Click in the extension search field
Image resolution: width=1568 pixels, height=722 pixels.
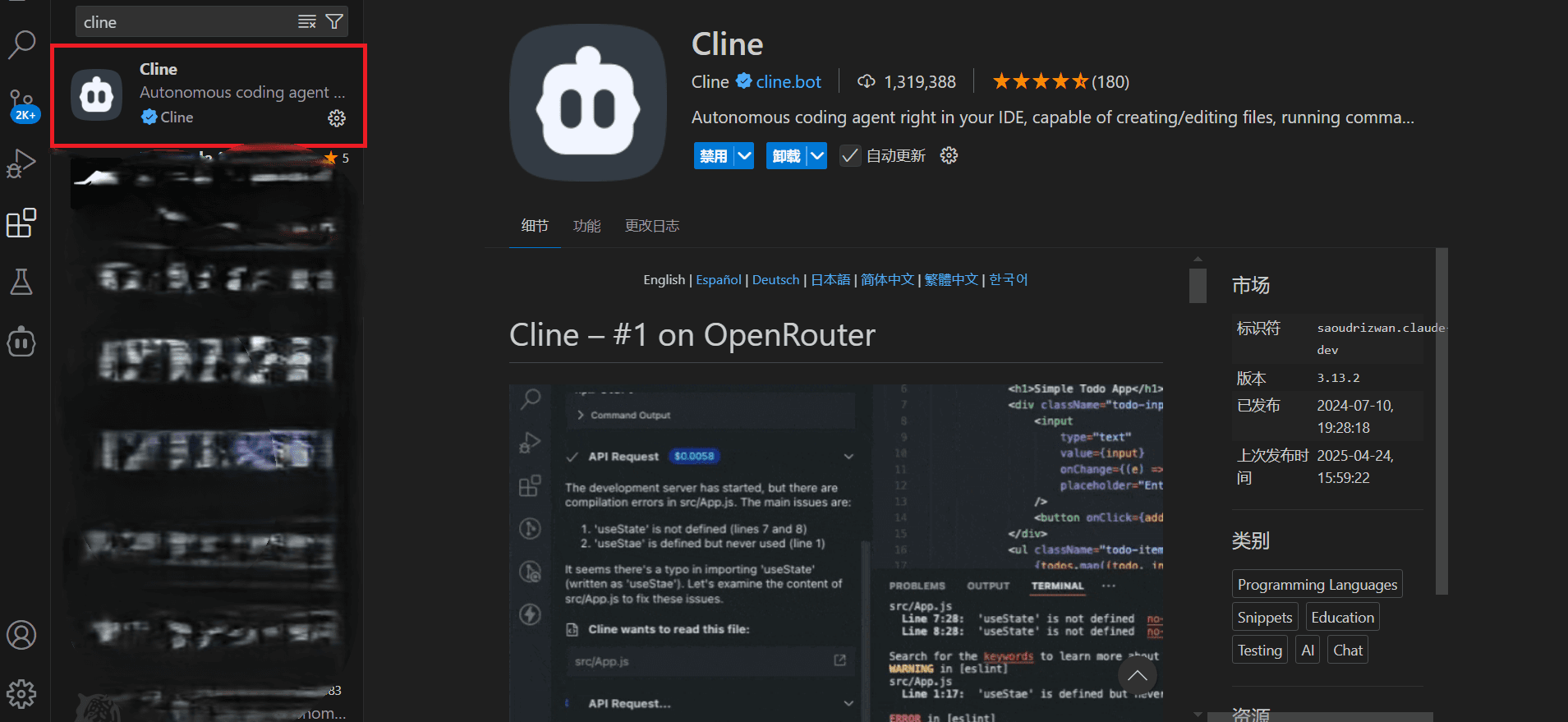tap(185, 22)
